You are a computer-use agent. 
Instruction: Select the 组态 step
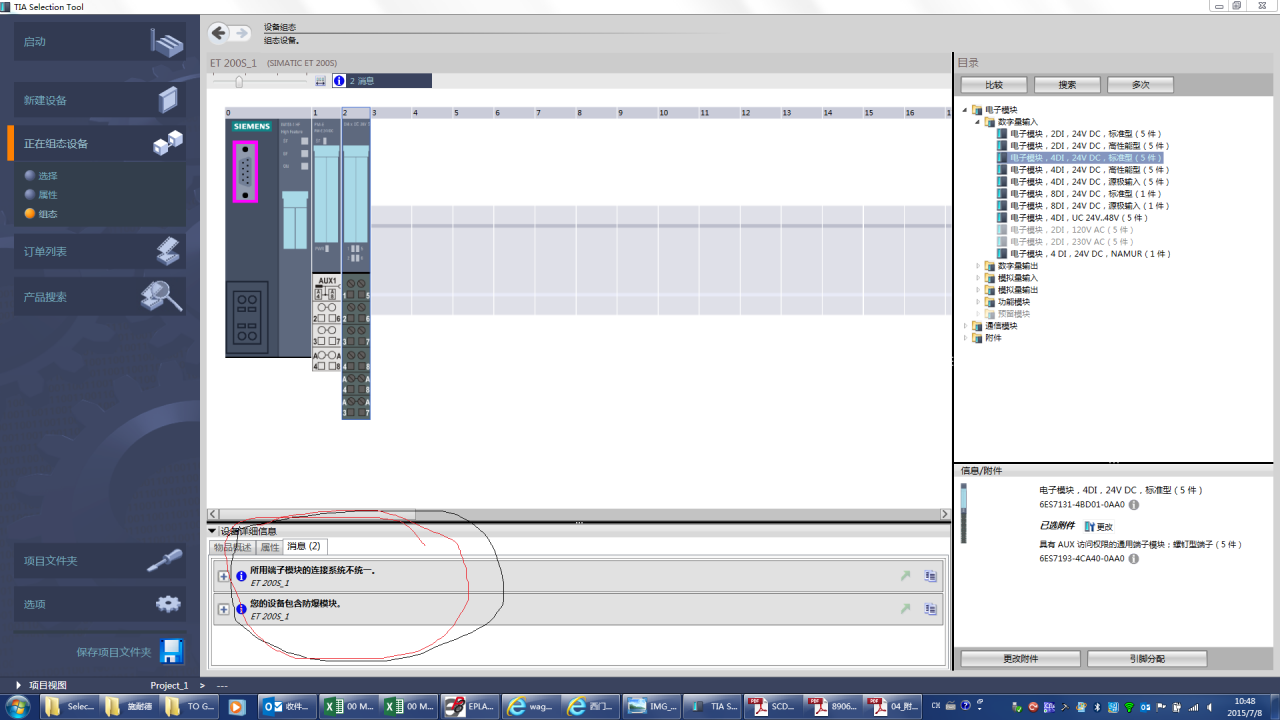click(x=48, y=214)
